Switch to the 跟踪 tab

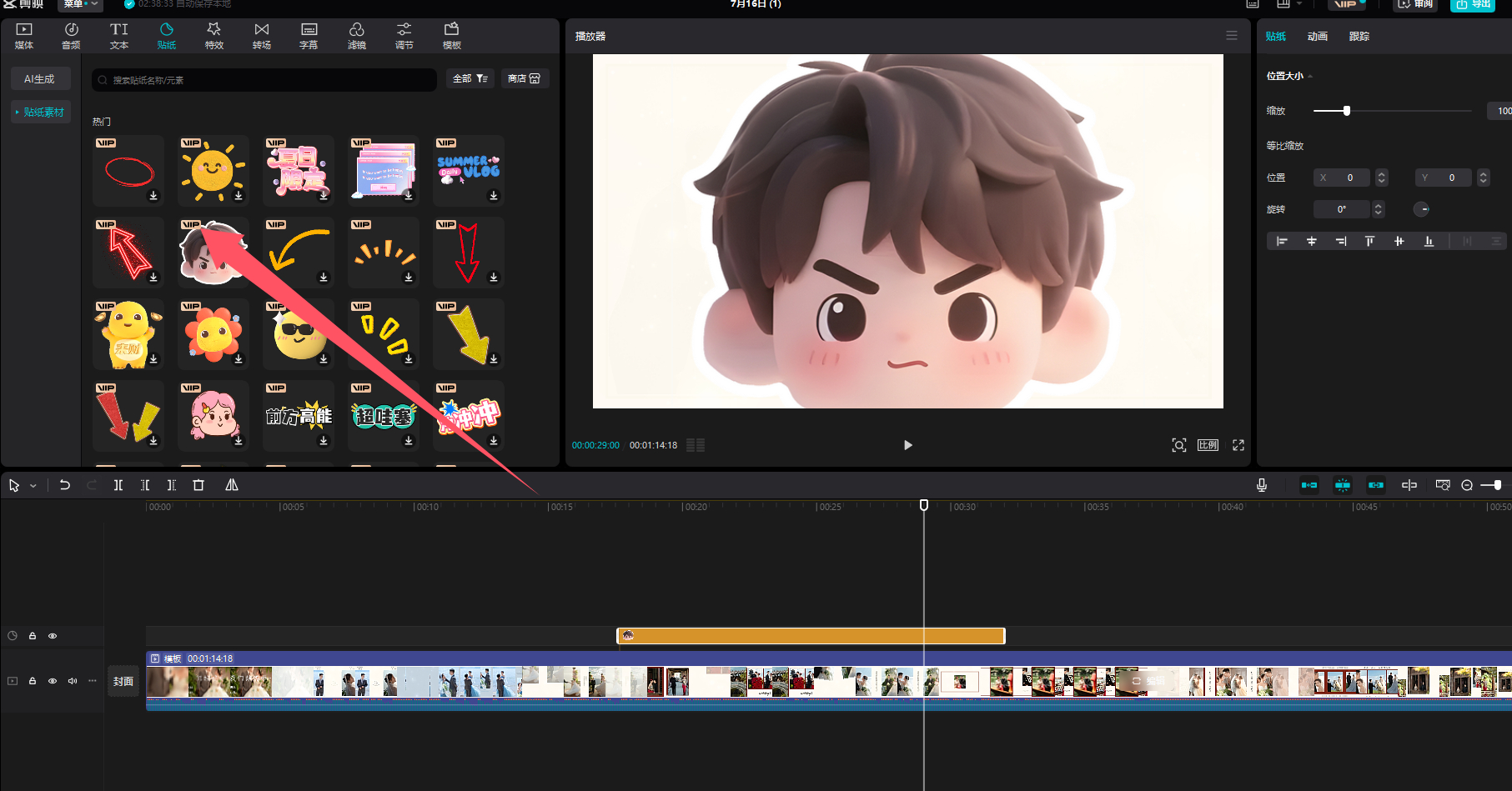(x=1359, y=36)
